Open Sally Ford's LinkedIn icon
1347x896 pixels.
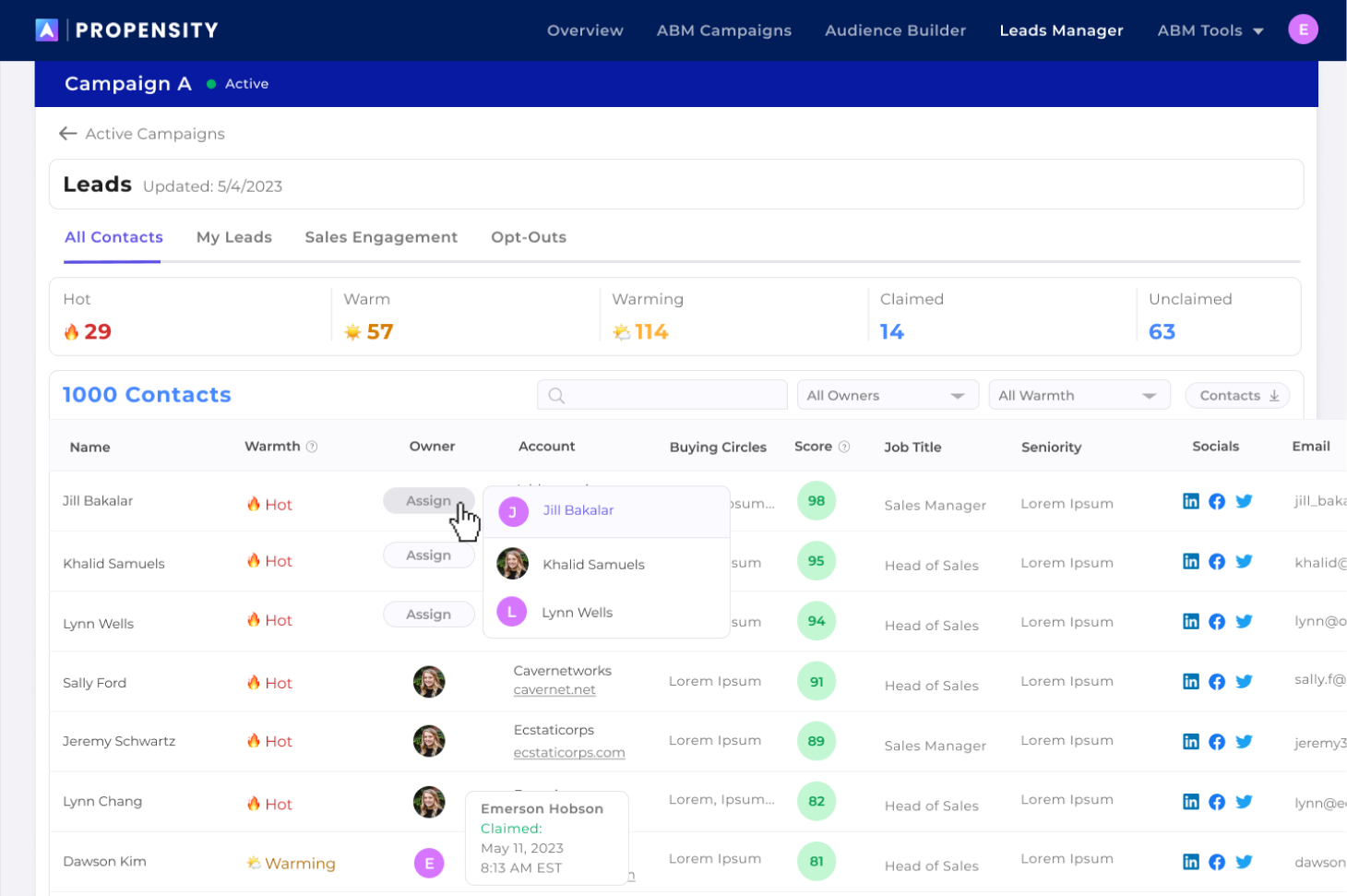tap(1191, 681)
